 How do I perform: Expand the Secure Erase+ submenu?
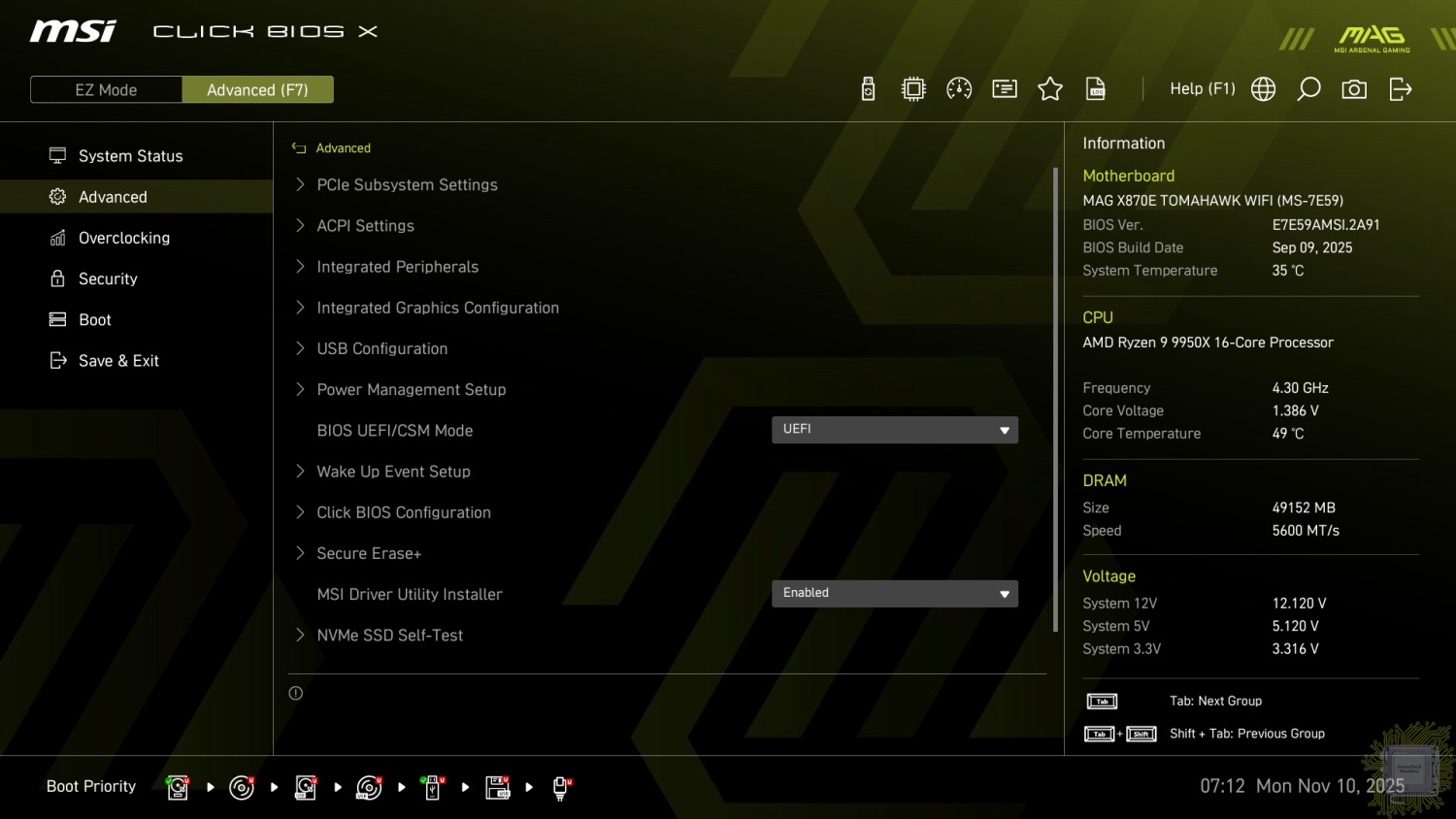point(369,553)
